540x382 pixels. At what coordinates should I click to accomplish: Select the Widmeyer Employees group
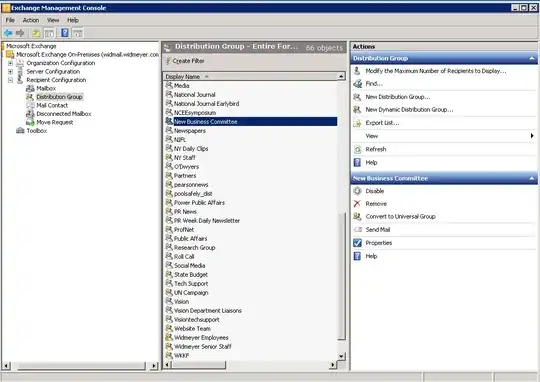[x=201, y=338]
